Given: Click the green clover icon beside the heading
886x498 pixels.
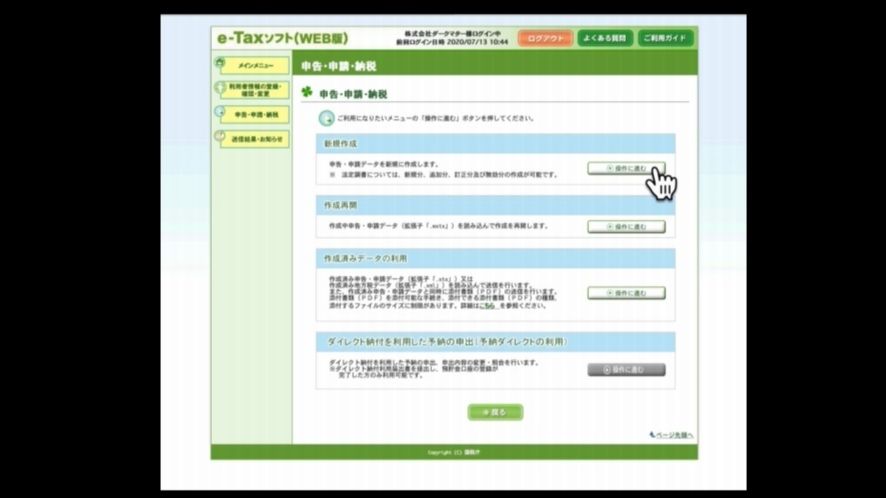Looking at the screenshot, I should pos(307,93).
